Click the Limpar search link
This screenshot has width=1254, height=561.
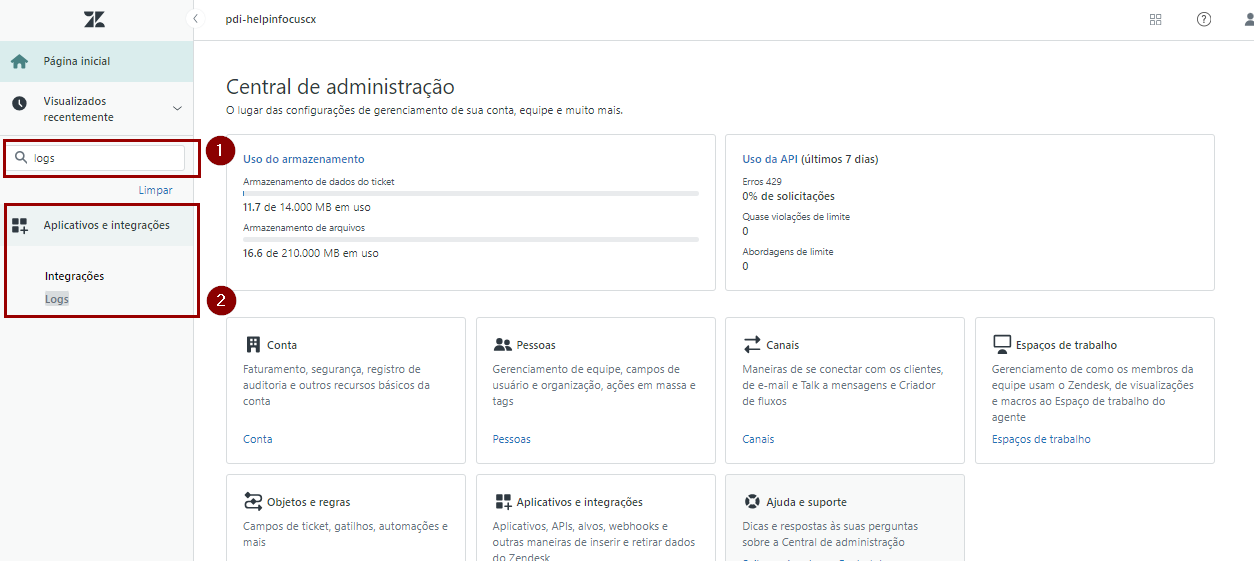coord(155,190)
